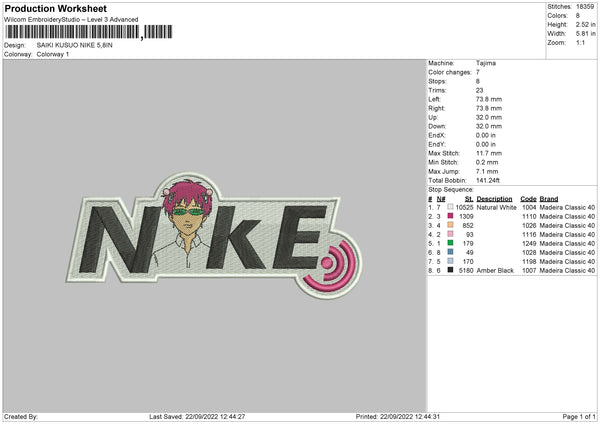This screenshot has height=424, width=600.
Task: Click the Created By label
Action: click(x=21, y=417)
